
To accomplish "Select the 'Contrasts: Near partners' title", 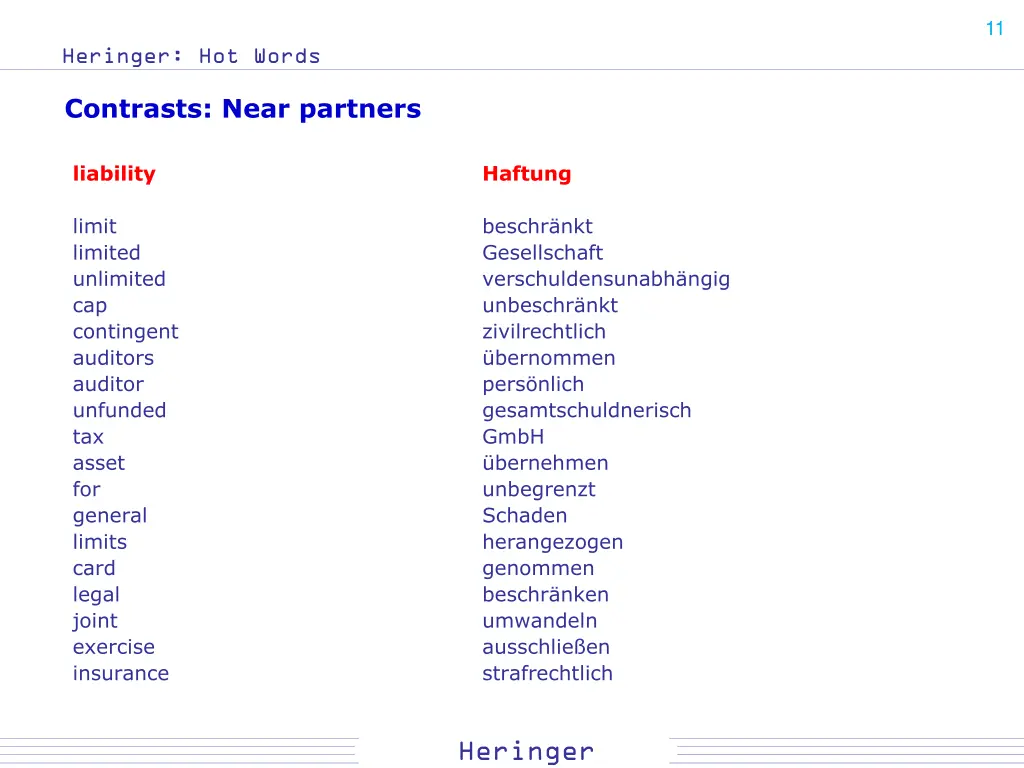I will click(243, 108).
